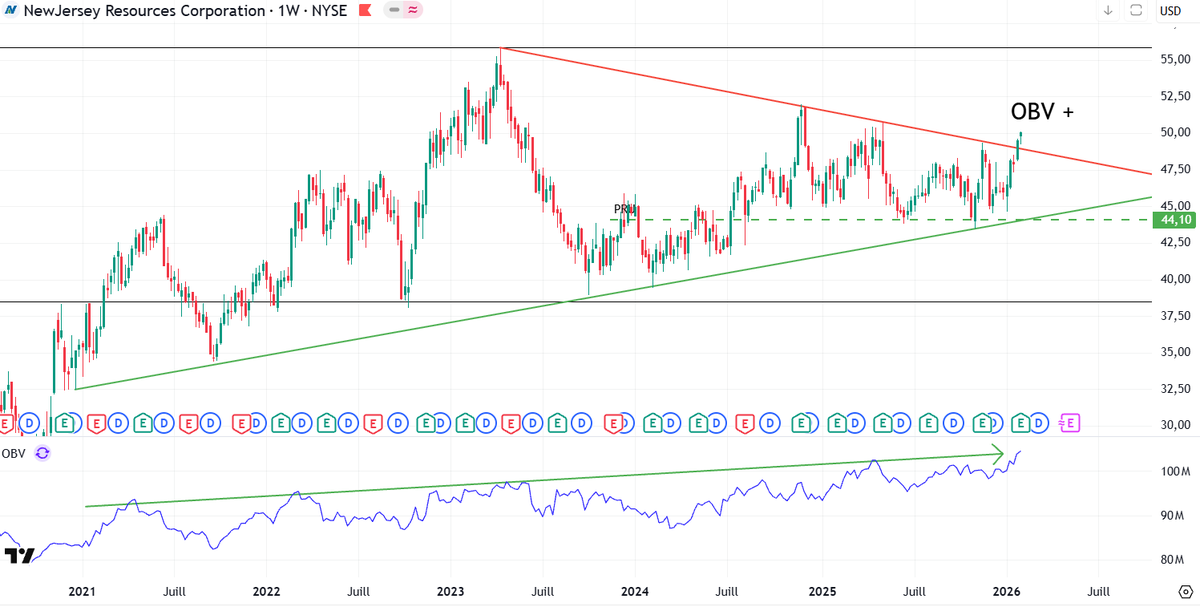Click the pink upcoming earnings E marker

tap(1070, 423)
